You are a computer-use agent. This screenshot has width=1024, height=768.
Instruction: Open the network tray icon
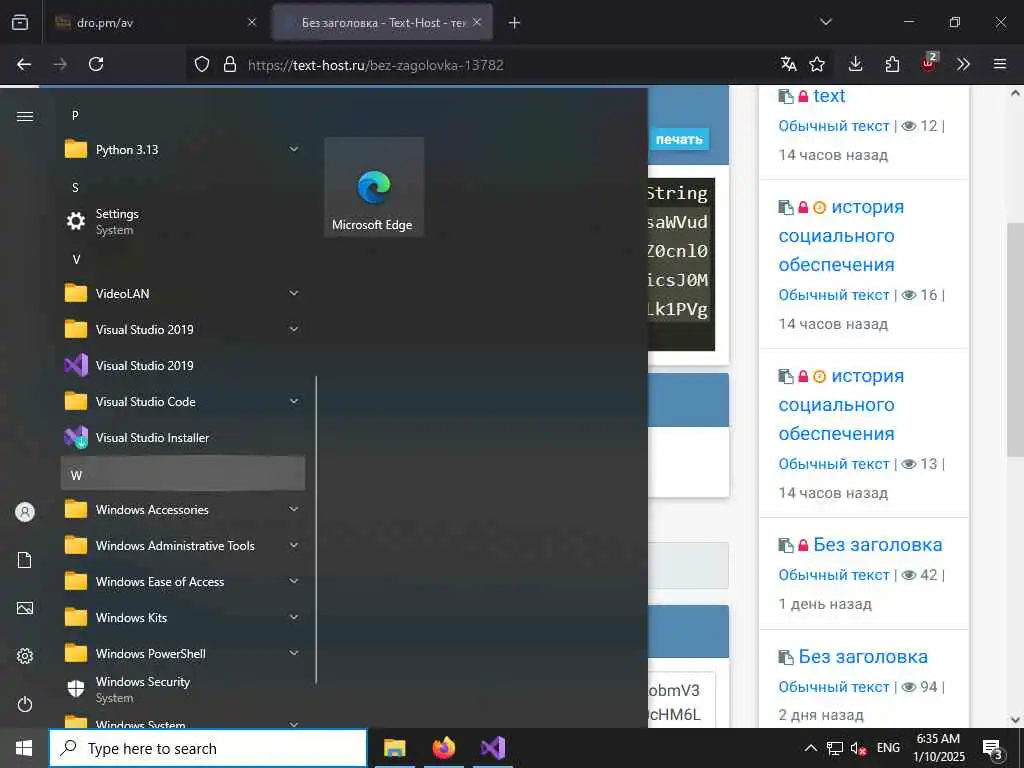point(835,749)
